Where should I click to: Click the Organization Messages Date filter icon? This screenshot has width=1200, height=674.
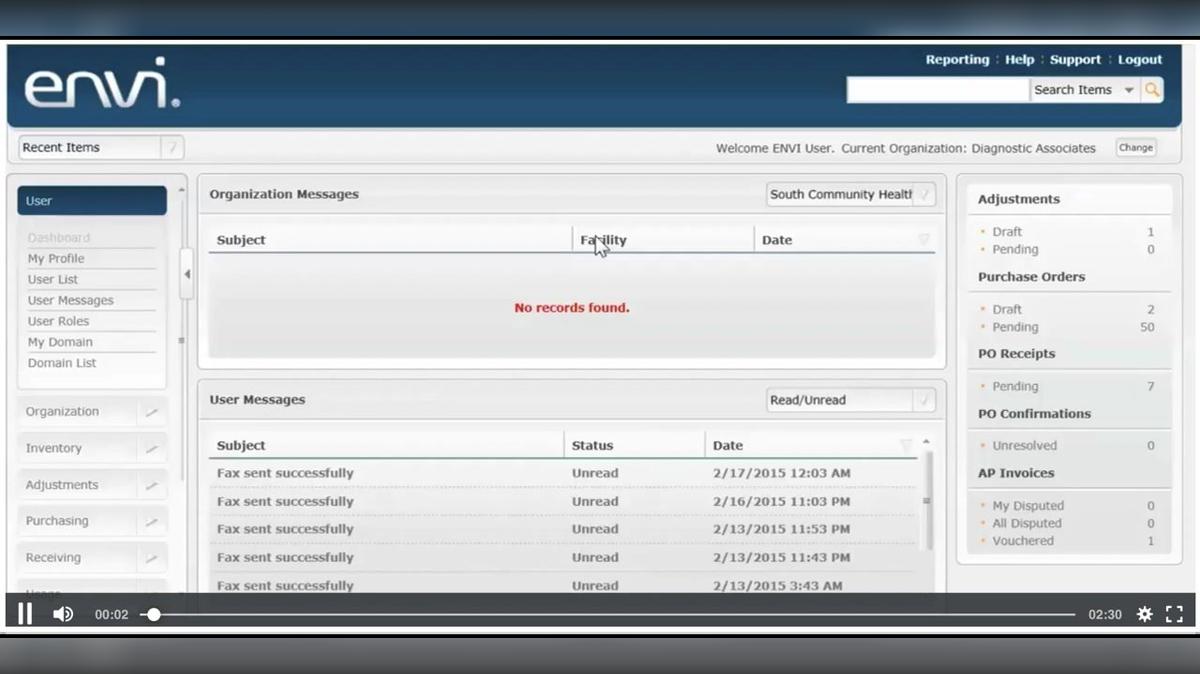tap(923, 240)
